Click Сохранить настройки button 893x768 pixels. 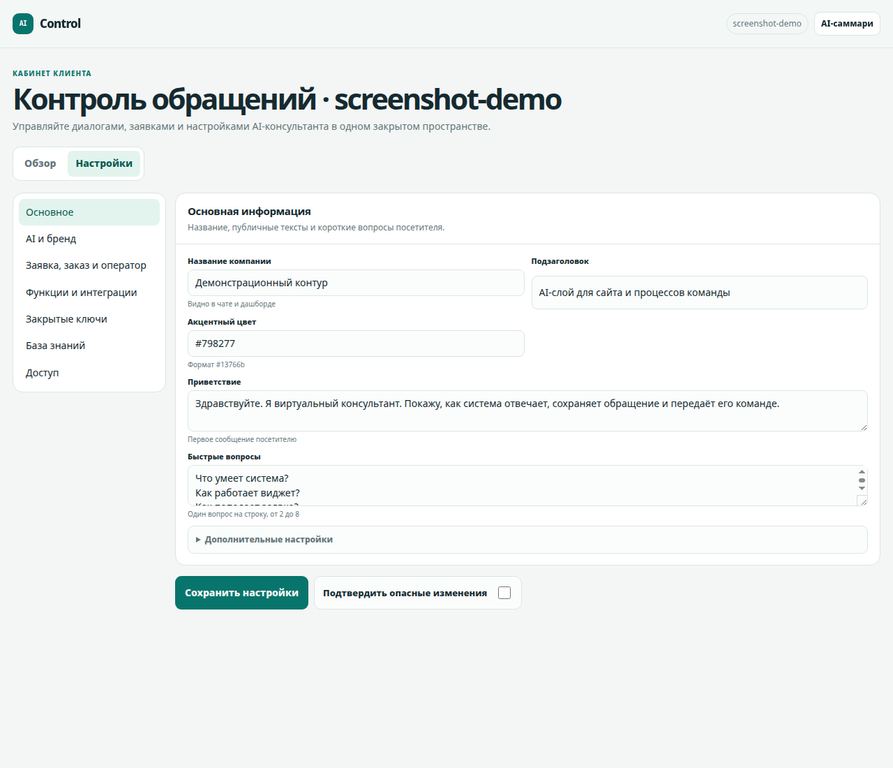(241, 593)
